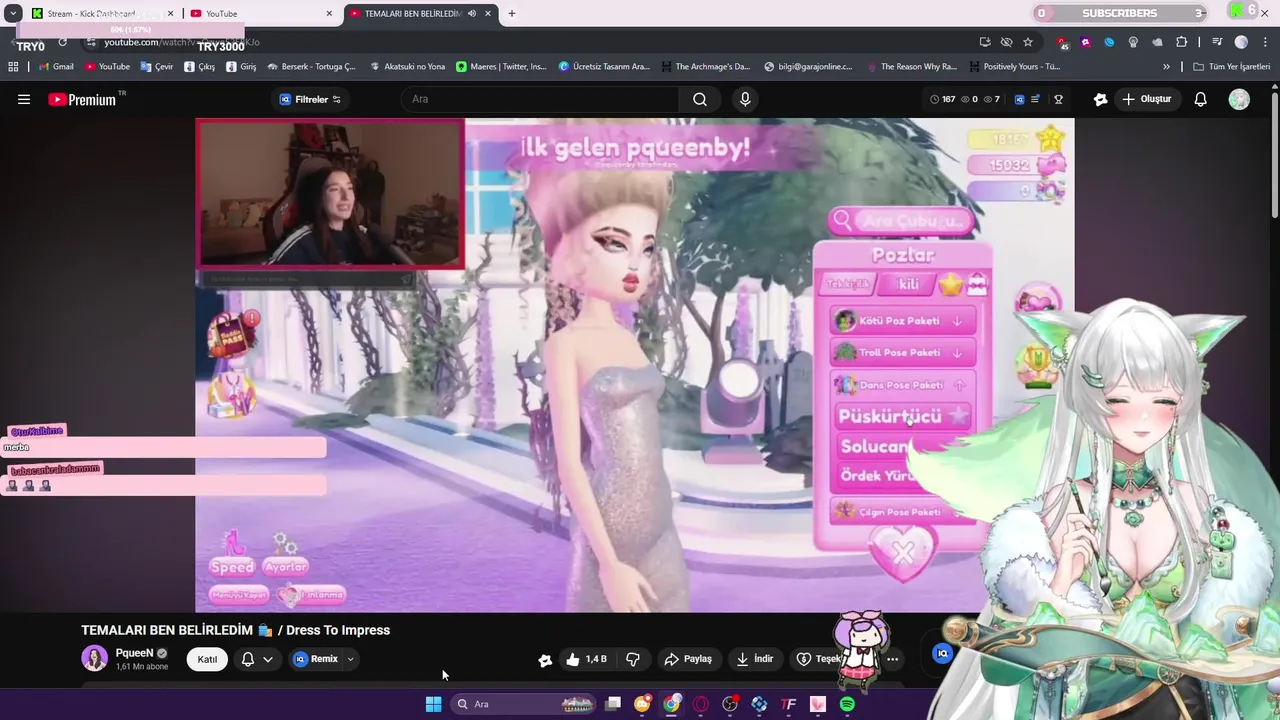Click the browser address bar URL
This screenshot has width=1280, height=720.
[182, 42]
